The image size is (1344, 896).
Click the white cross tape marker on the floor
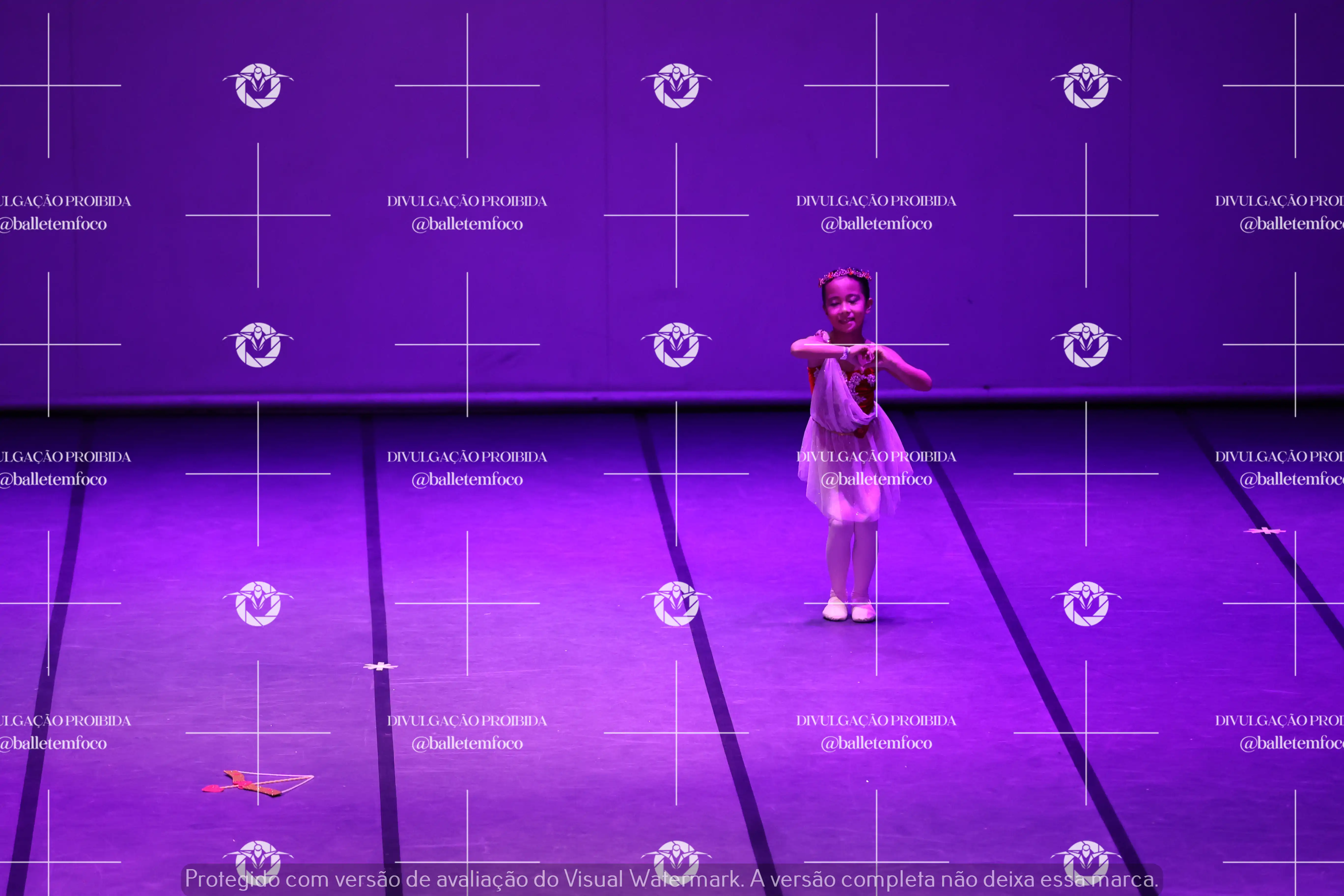click(380, 666)
